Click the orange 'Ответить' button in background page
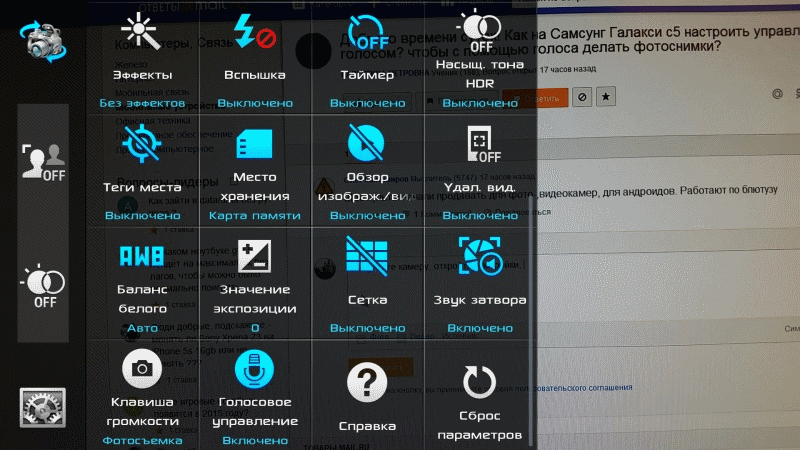This screenshot has height=450, width=800. point(536,98)
